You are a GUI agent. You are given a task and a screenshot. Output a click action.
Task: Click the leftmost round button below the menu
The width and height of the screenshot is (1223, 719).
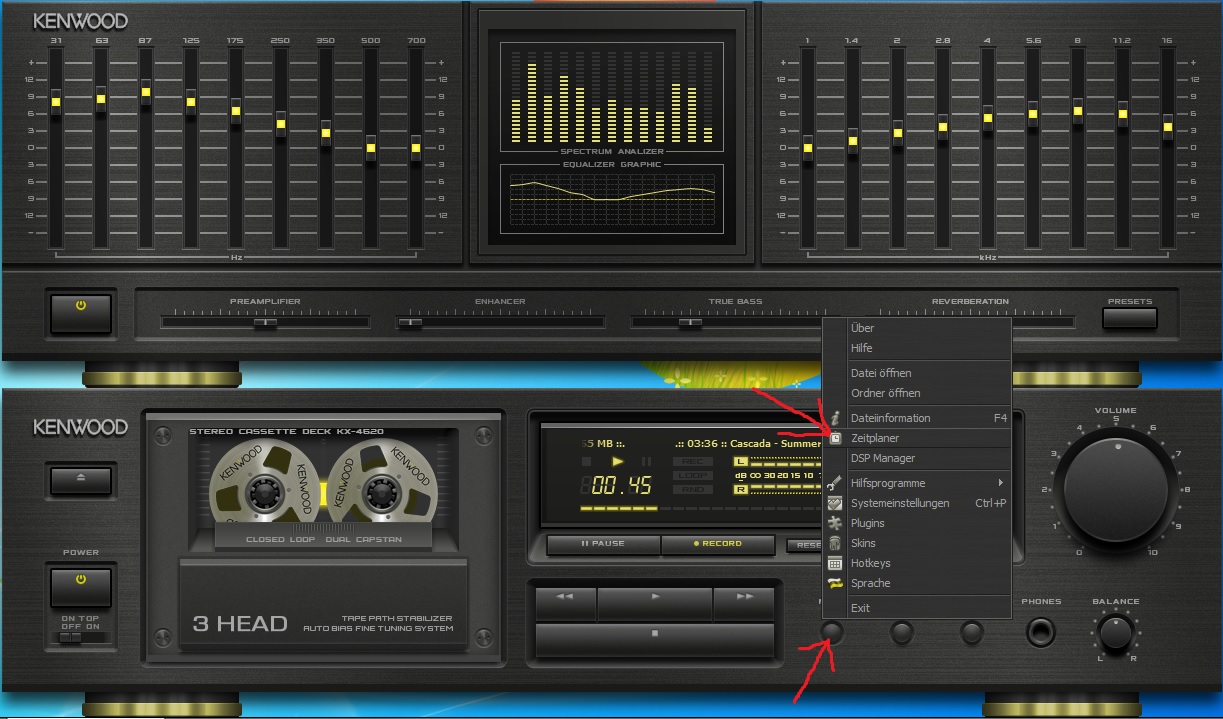[831, 631]
